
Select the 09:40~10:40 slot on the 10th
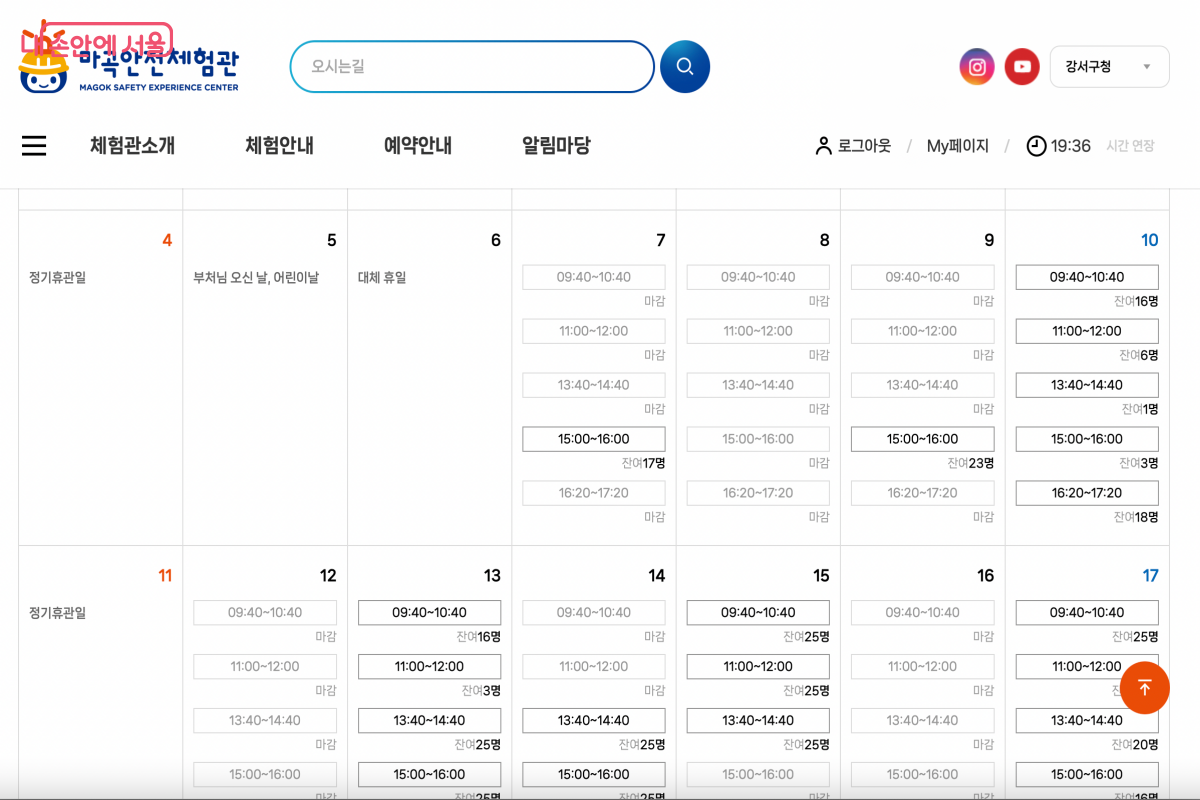1087,277
